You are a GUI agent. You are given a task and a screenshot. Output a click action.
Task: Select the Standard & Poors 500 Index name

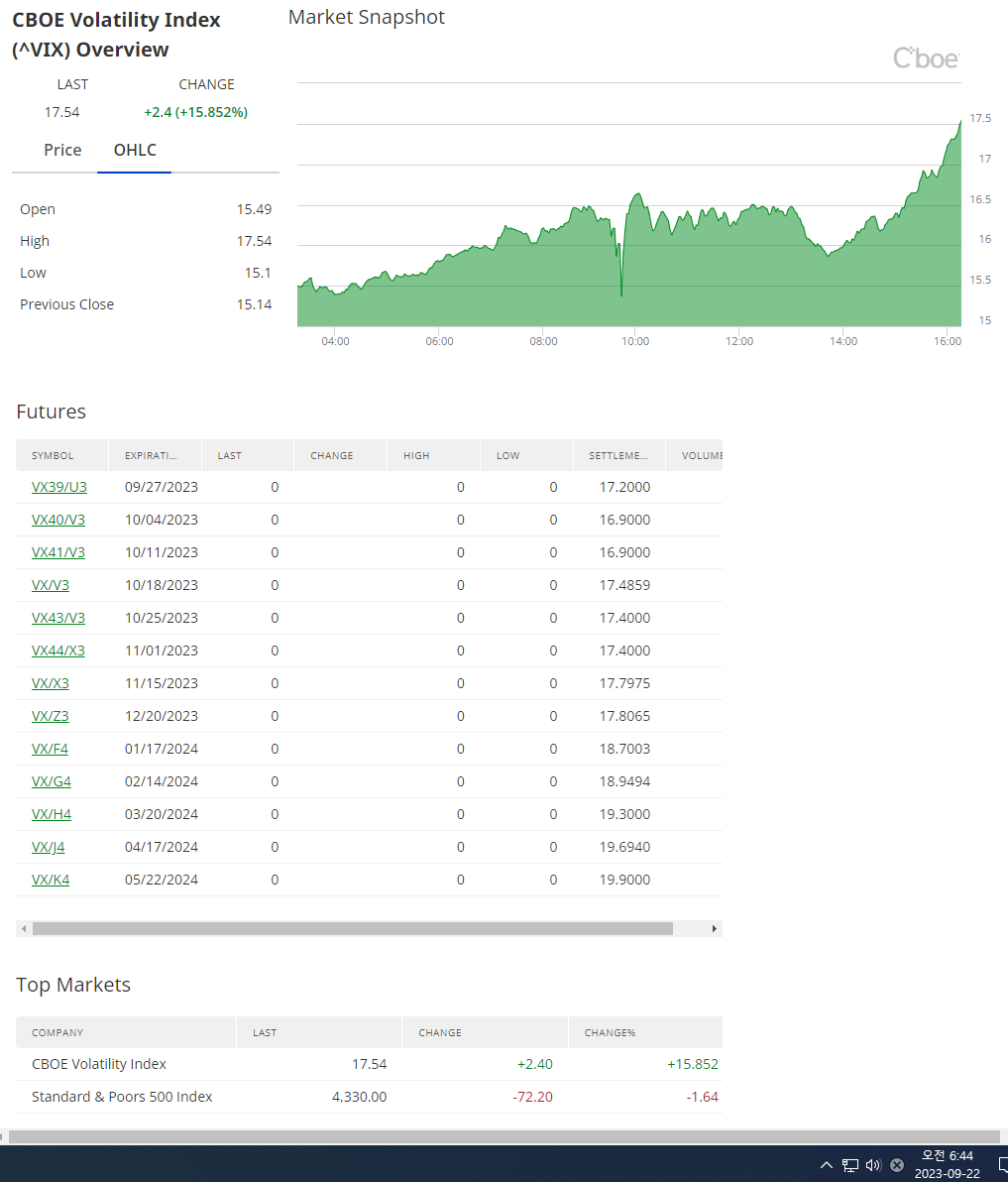tap(122, 1097)
